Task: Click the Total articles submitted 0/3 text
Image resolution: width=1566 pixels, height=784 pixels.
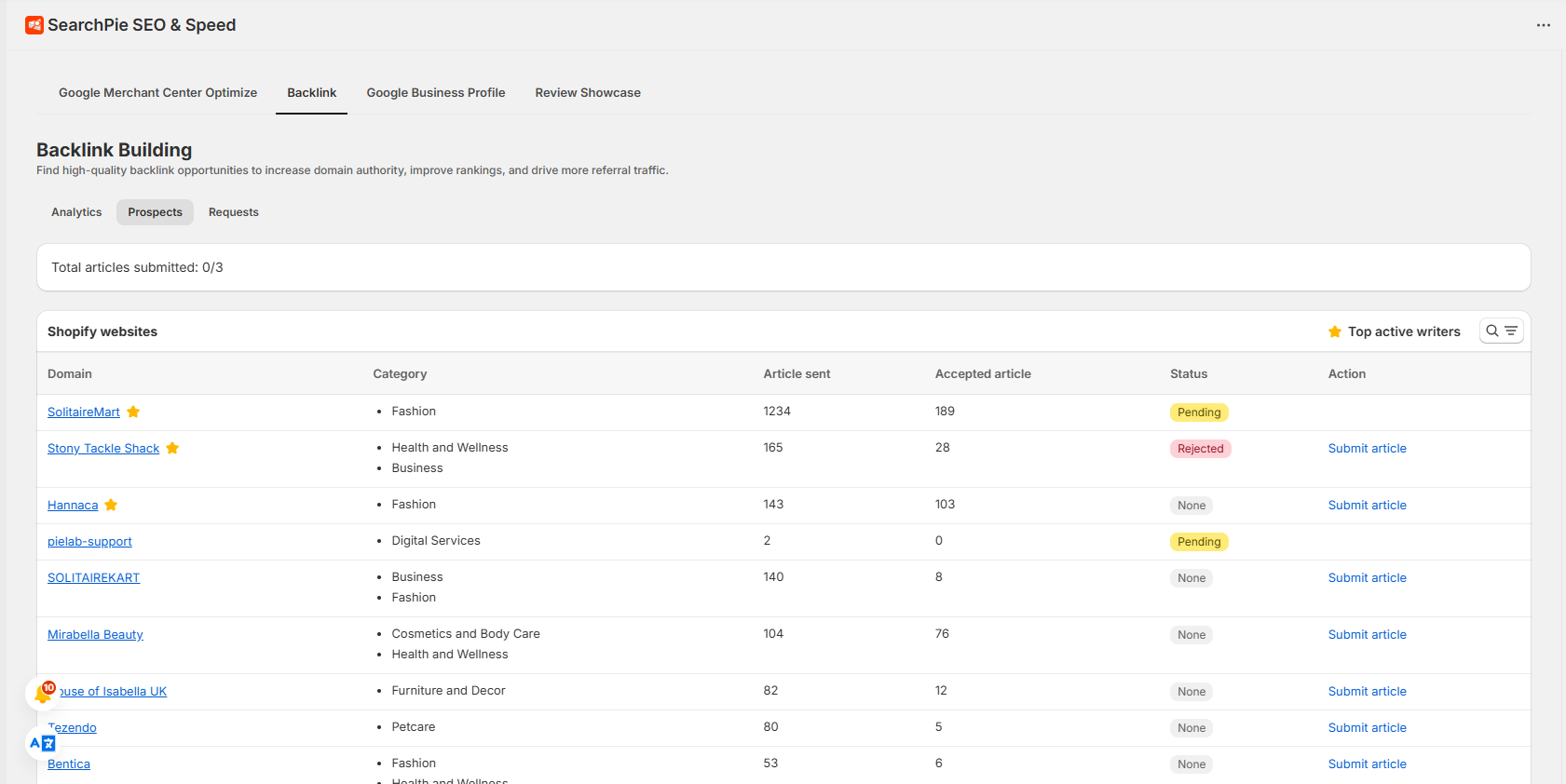Action: [x=137, y=267]
